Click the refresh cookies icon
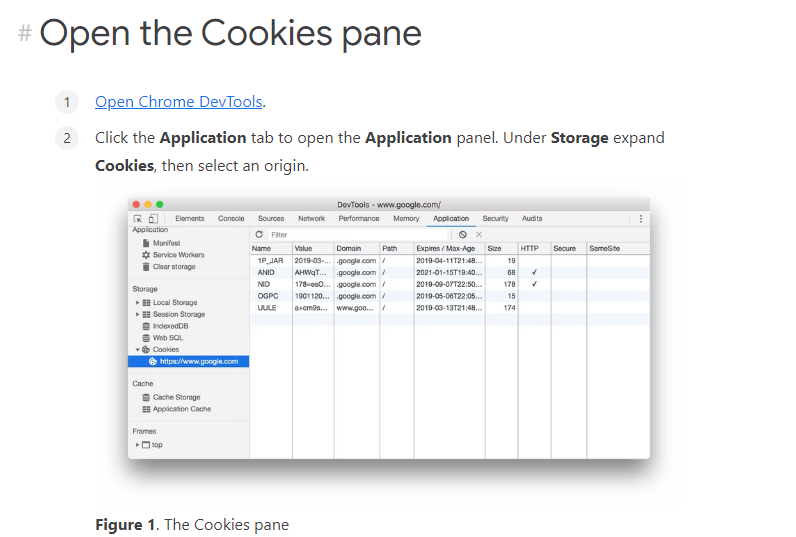This screenshot has height=537, width=796. pos(259,234)
